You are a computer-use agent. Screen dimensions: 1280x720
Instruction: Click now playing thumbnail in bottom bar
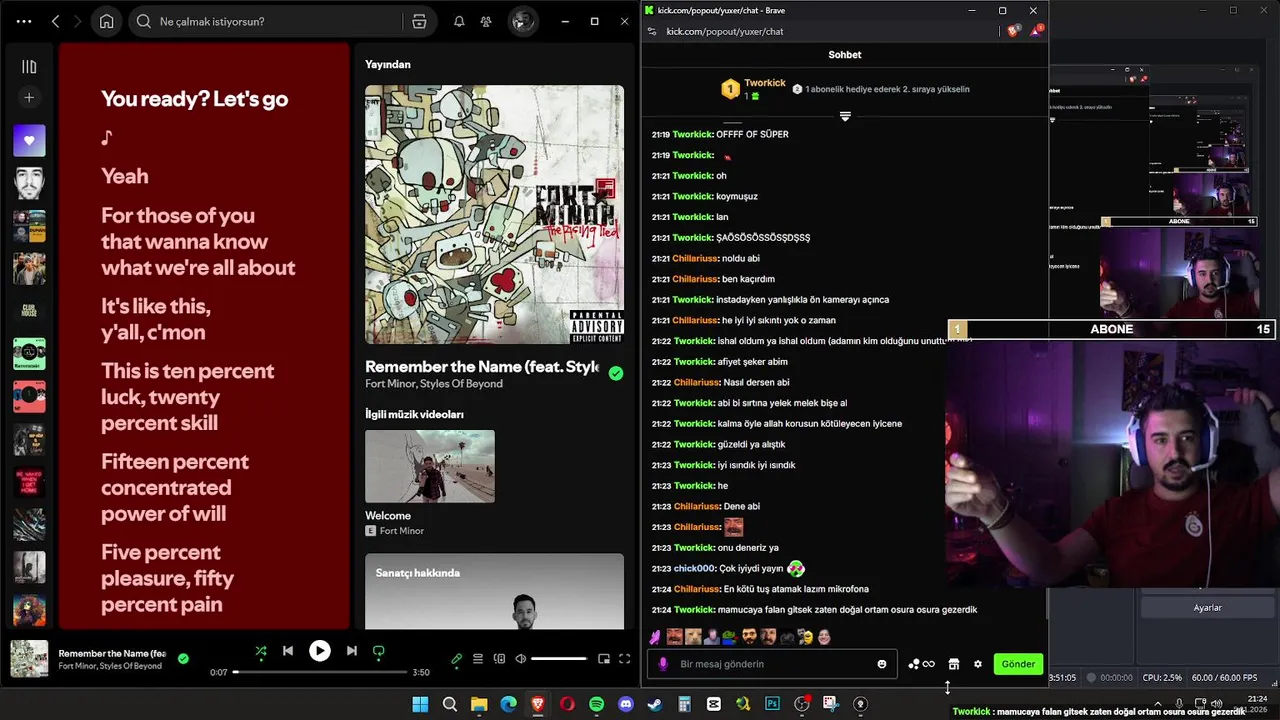coord(29,659)
